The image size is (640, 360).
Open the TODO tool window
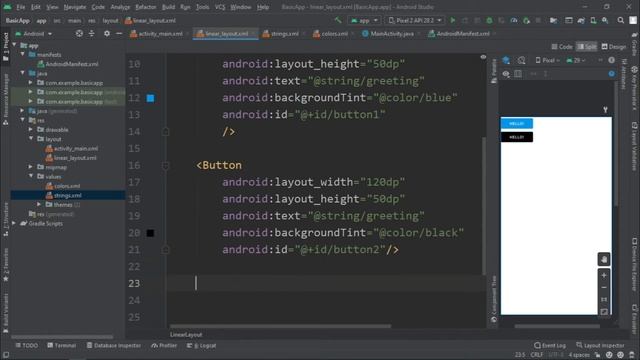27,345
